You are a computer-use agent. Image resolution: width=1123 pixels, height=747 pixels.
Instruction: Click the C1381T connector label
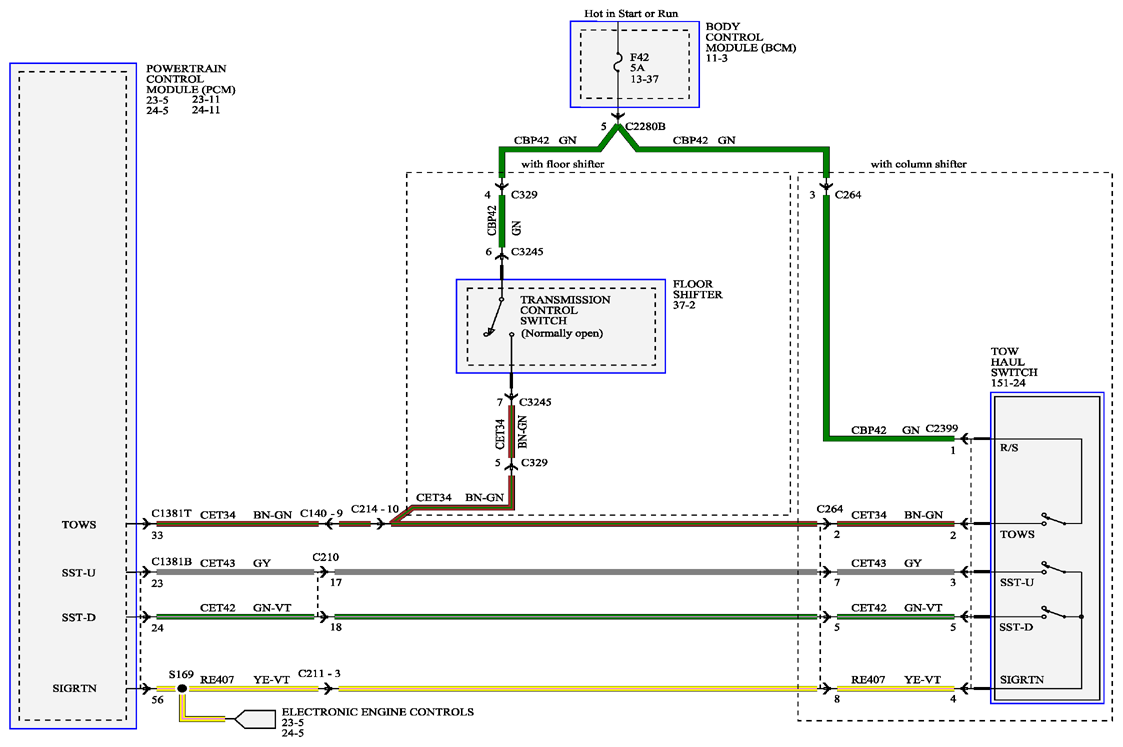[x=171, y=514]
